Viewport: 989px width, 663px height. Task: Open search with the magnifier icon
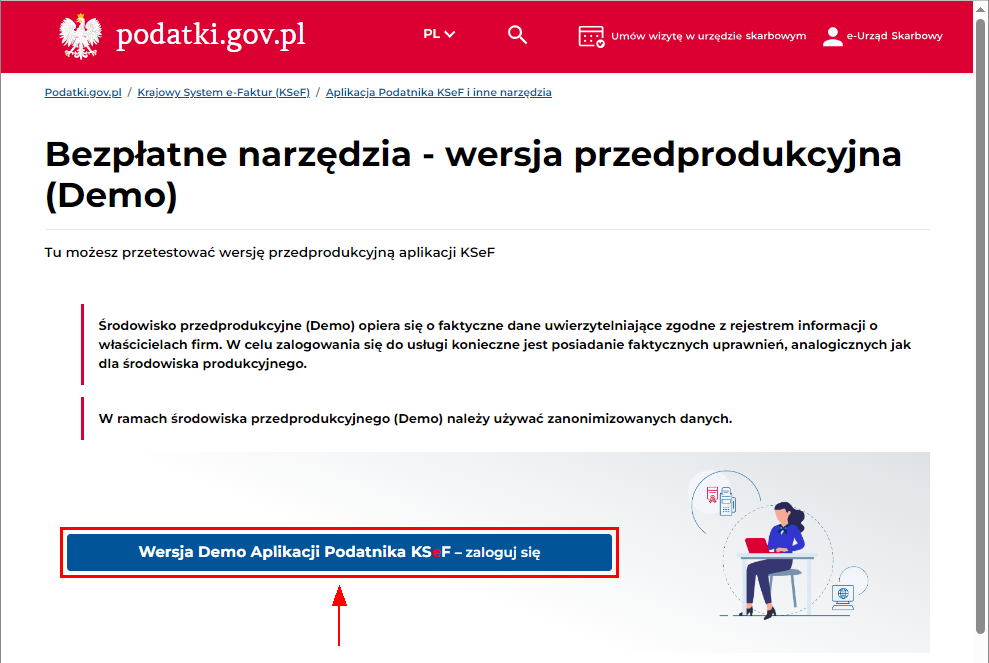click(517, 35)
